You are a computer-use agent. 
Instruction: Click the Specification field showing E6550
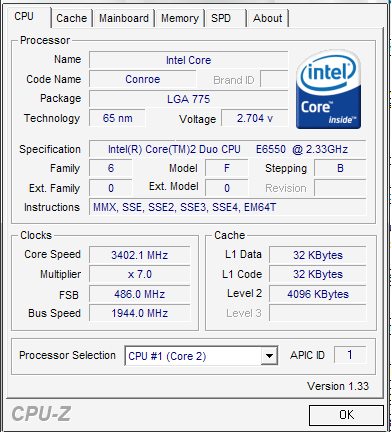point(228,149)
